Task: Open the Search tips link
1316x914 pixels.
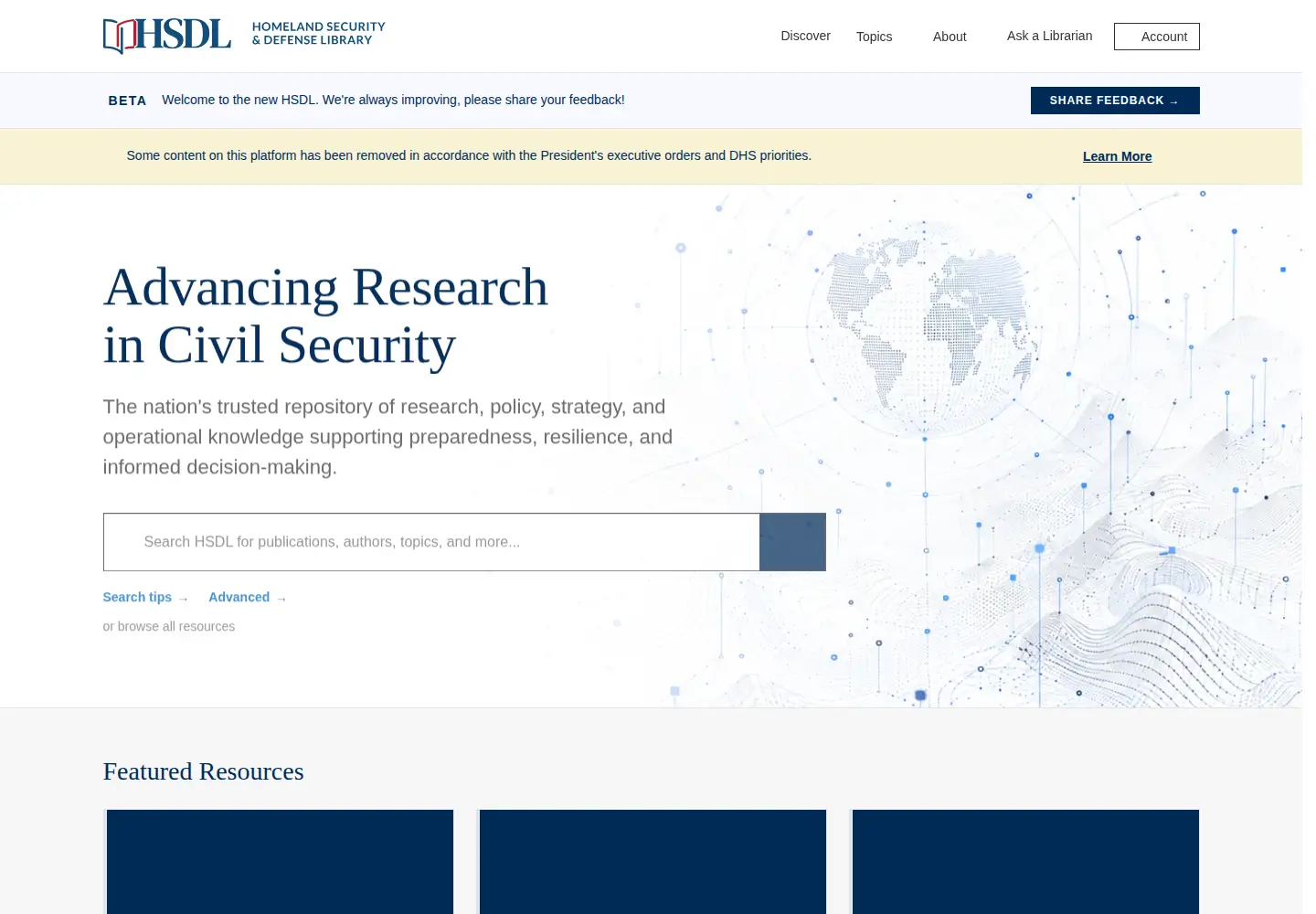Action: (x=145, y=597)
